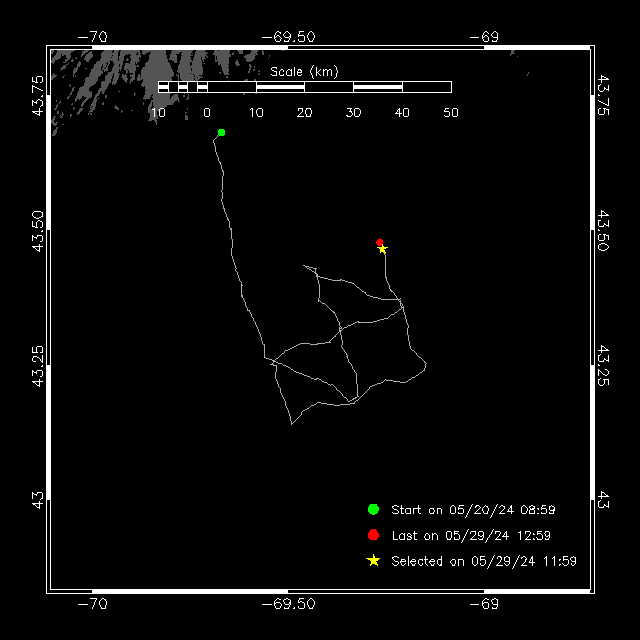Click 'Start on 05/20/24 08:59' legend text
The width and height of the screenshot is (640, 640).
473,509
